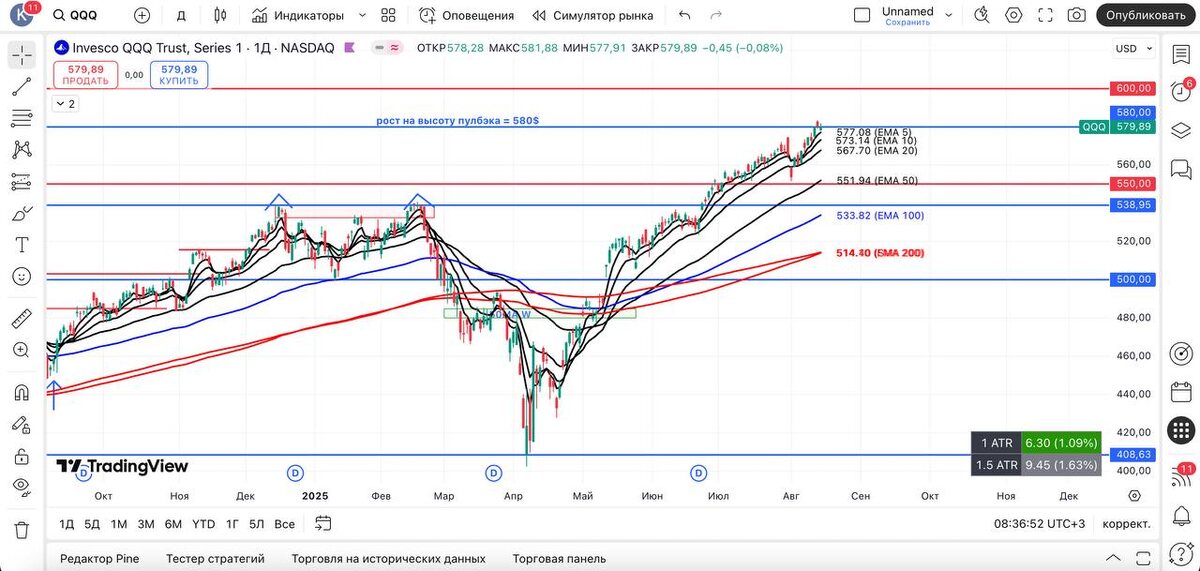Click the trash icon to remove objects
The image size is (1200, 571).
click(x=22, y=529)
